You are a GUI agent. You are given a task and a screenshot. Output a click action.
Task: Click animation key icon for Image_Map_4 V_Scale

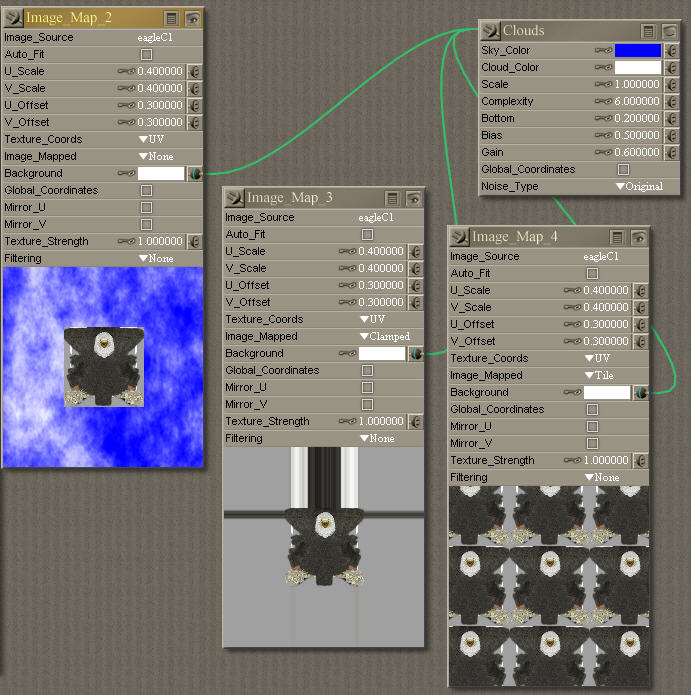pos(573,308)
